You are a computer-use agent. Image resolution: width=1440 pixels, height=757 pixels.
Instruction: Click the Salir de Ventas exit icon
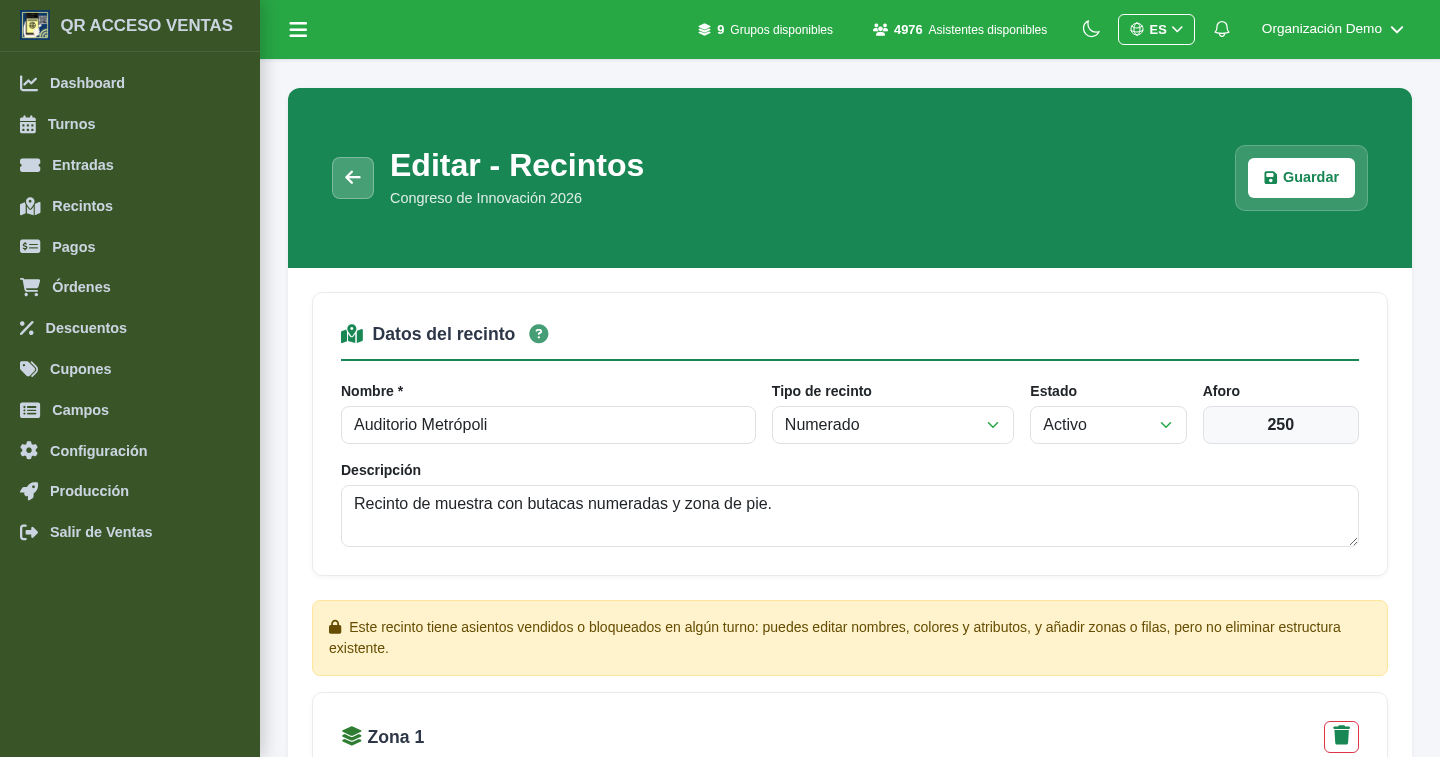pyautogui.click(x=29, y=532)
